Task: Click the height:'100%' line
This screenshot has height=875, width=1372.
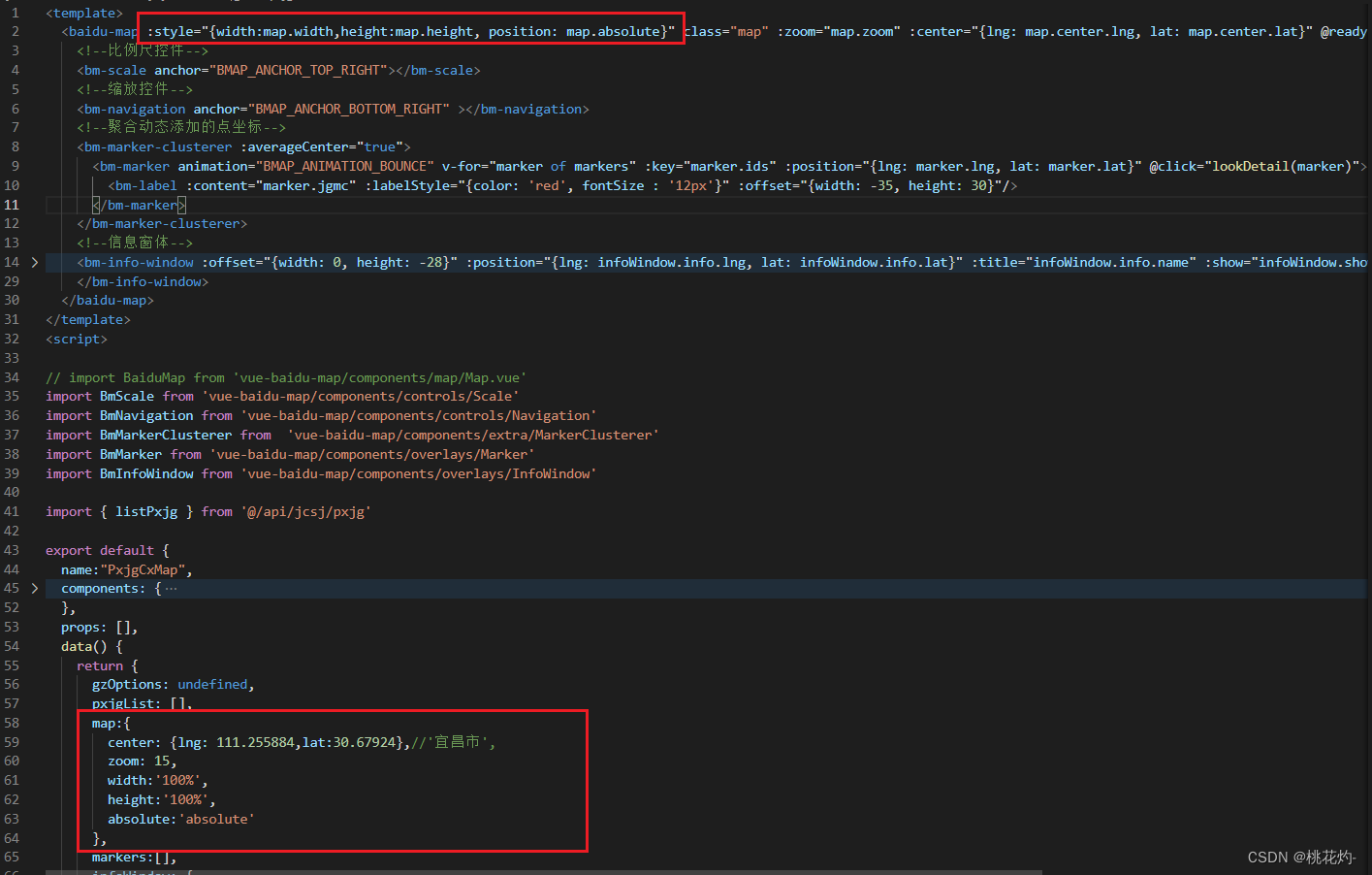Action: (162, 800)
